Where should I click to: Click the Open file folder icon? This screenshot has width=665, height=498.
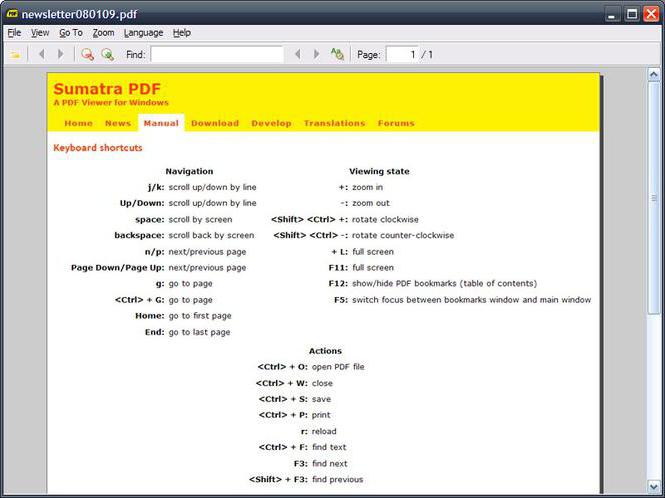pos(15,54)
